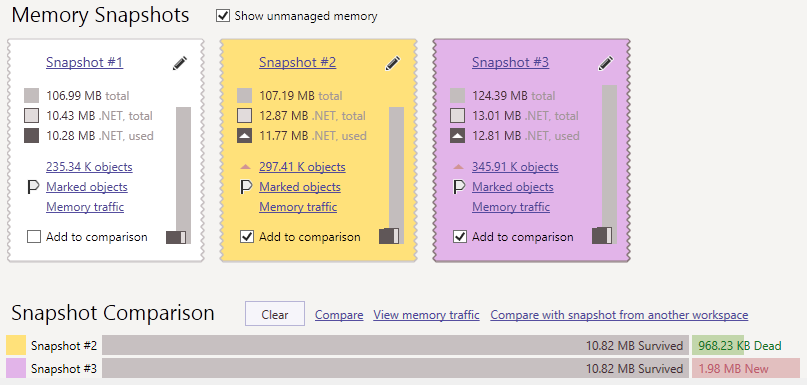
Task: Click the marked objects flag icon in Snapshot #1
Action: pyautogui.click(x=33, y=187)
